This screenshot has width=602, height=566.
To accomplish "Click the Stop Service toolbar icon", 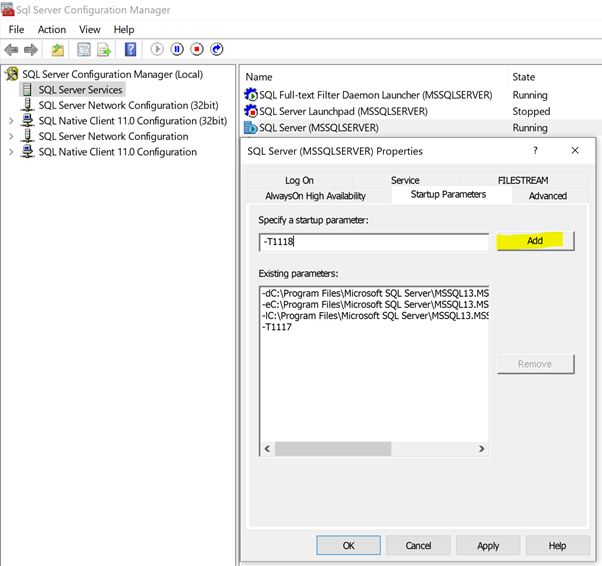I will [x=197, y=49].
